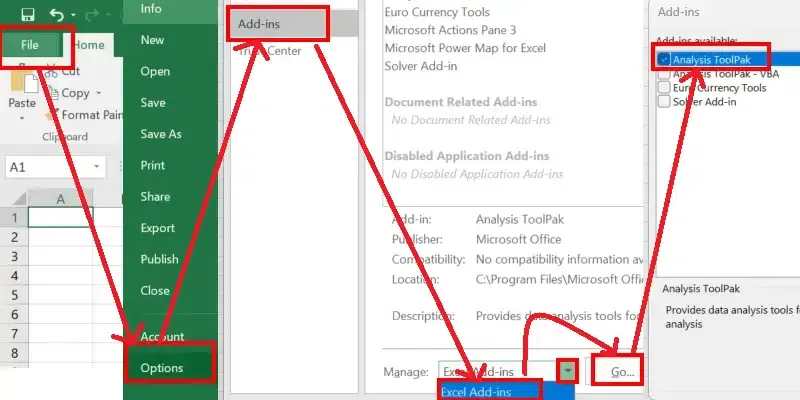Image resolution: width=800 pixels, height=400 pixels.
Task: Click the Name Box showing A1
Action: 48,167
